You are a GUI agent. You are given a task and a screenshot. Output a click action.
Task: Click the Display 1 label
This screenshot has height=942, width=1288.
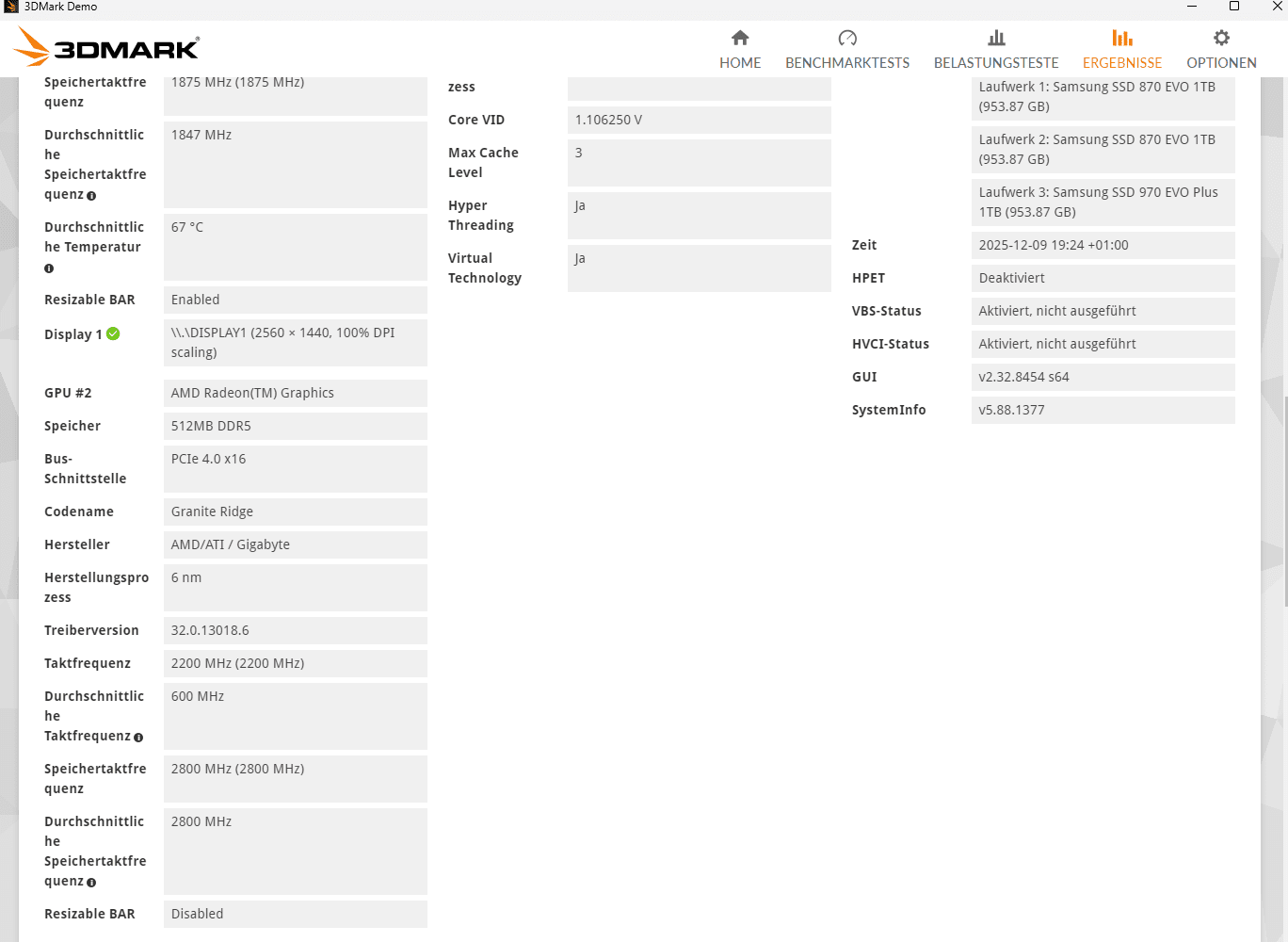tap(73, 334)
